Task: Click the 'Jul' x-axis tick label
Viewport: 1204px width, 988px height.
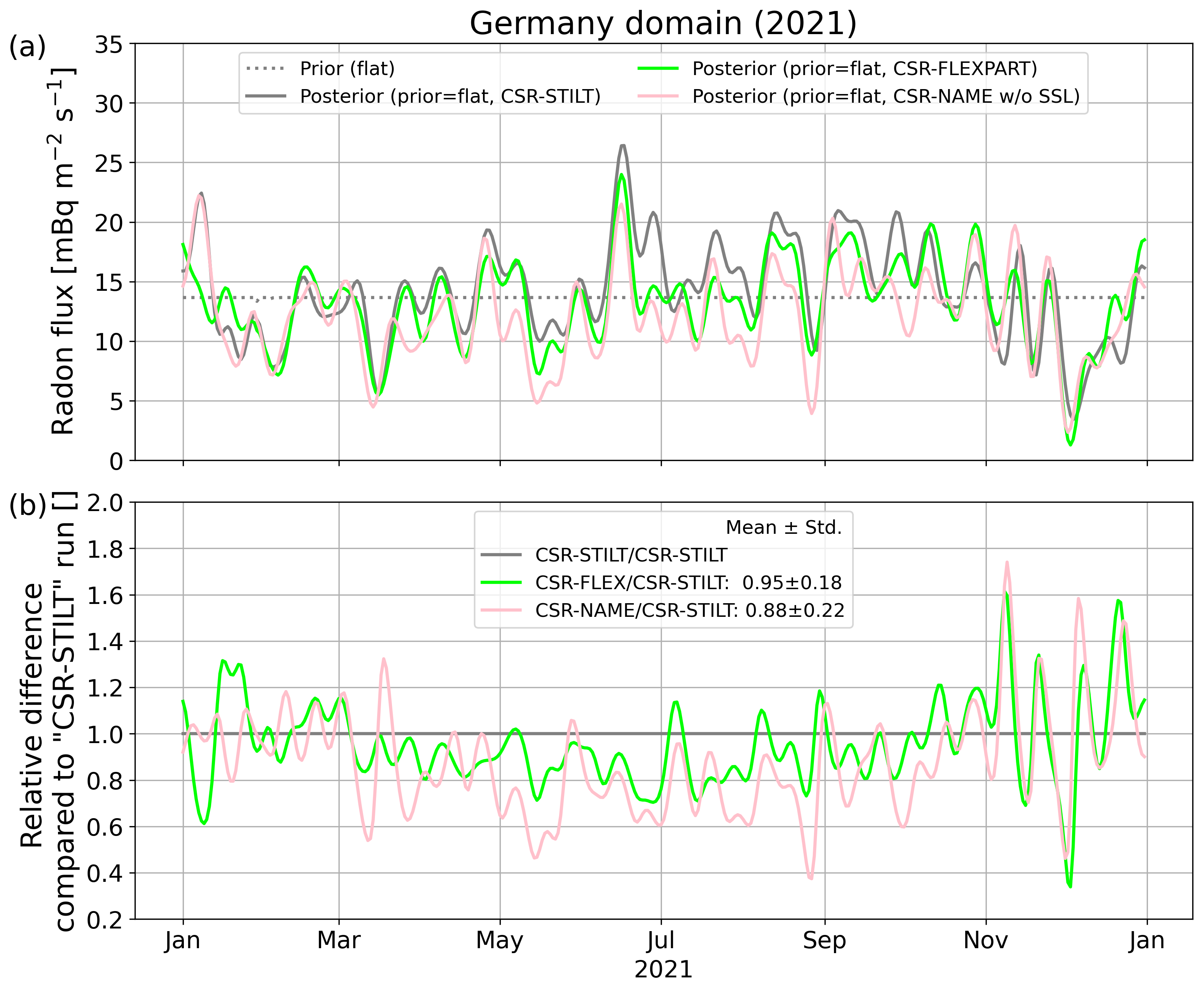Action: 661,941
